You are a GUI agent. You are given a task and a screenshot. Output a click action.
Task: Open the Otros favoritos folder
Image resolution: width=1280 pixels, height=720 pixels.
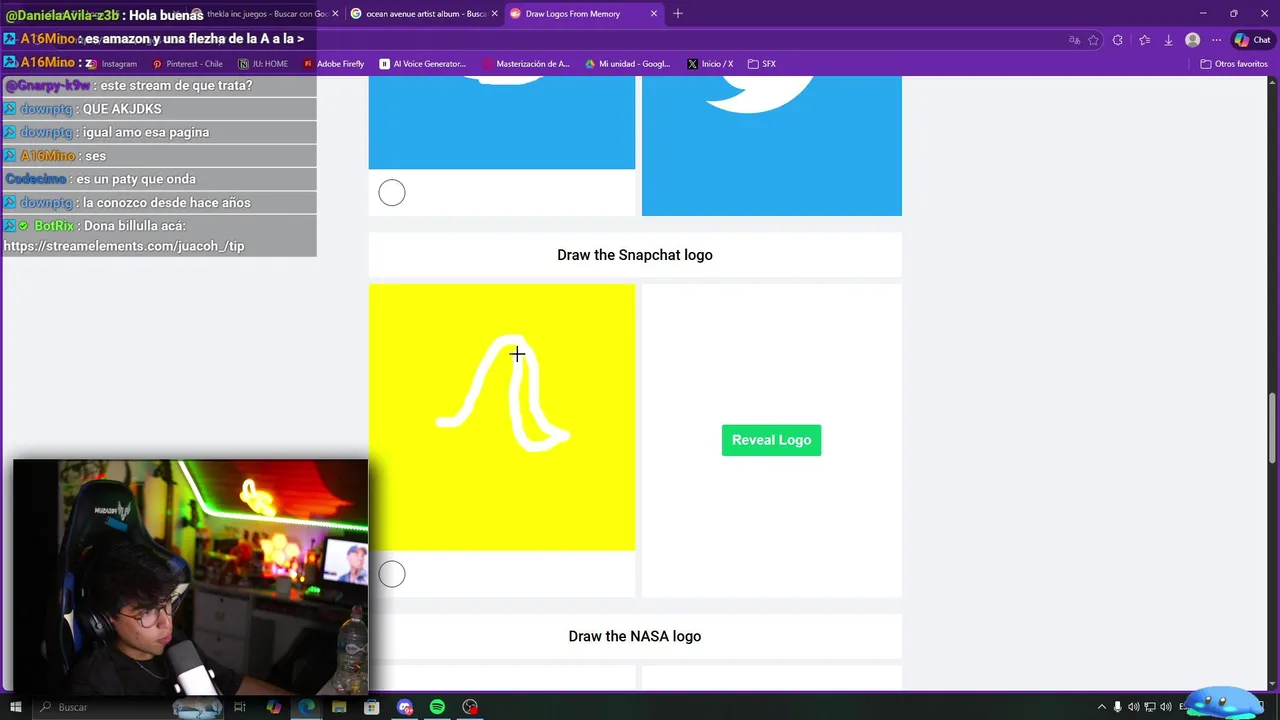tap(1234, 64)
